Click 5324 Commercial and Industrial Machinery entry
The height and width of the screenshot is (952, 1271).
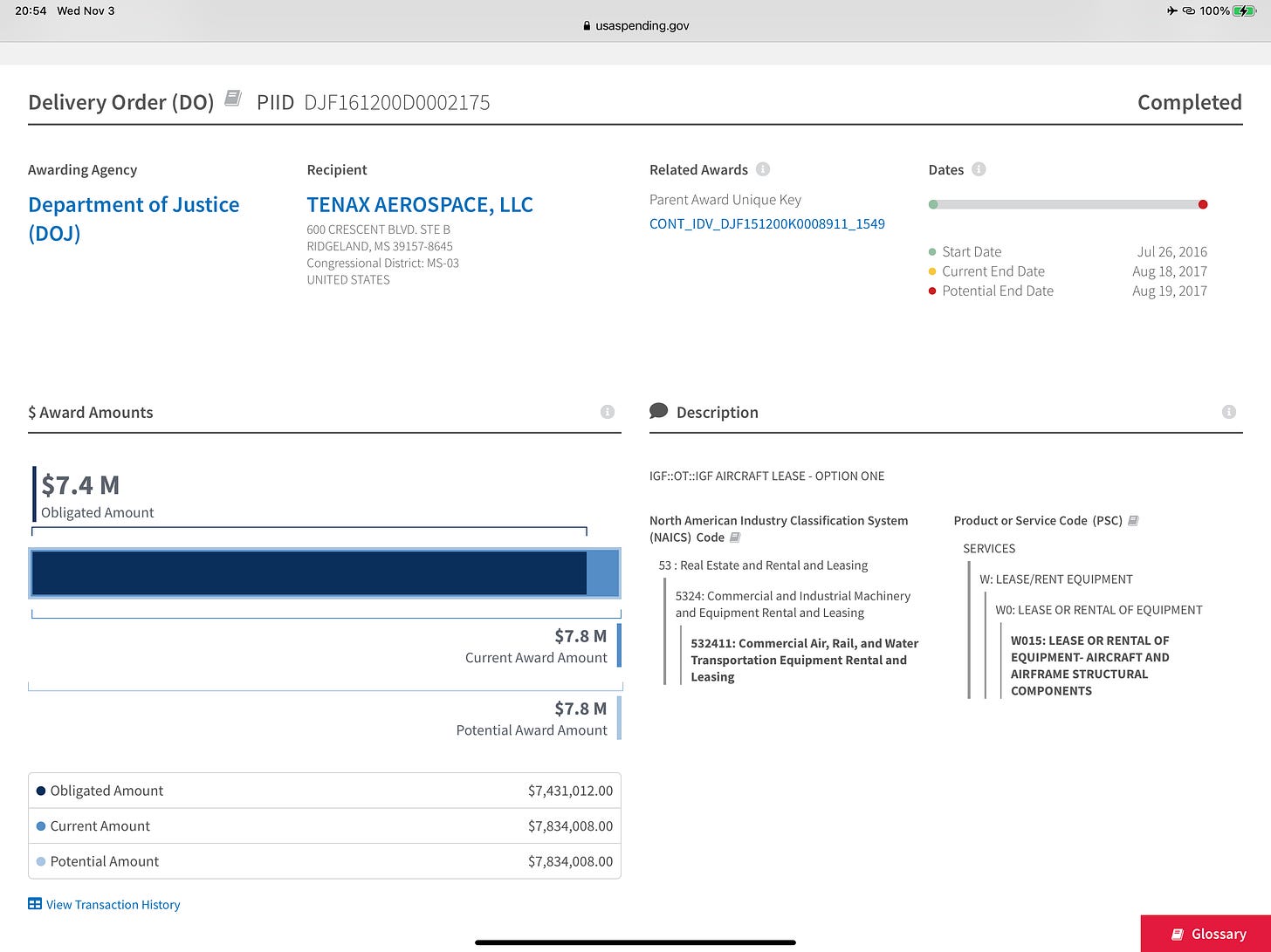tap(793, 604)
